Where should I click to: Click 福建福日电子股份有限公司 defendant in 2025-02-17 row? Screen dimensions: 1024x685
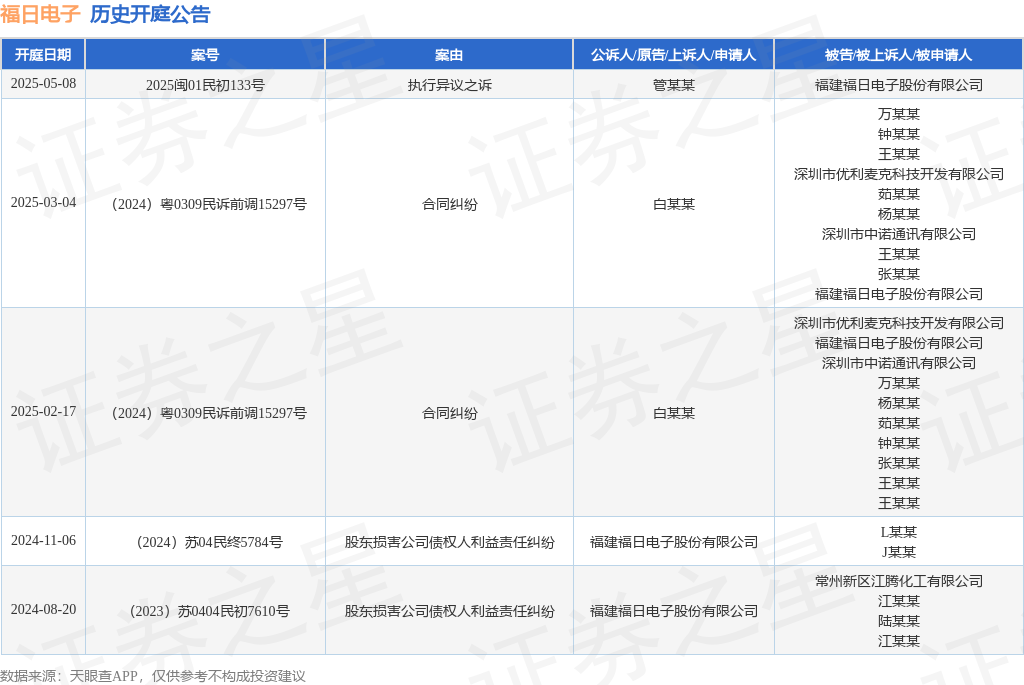pyautogui.click(x=899, y=343)
